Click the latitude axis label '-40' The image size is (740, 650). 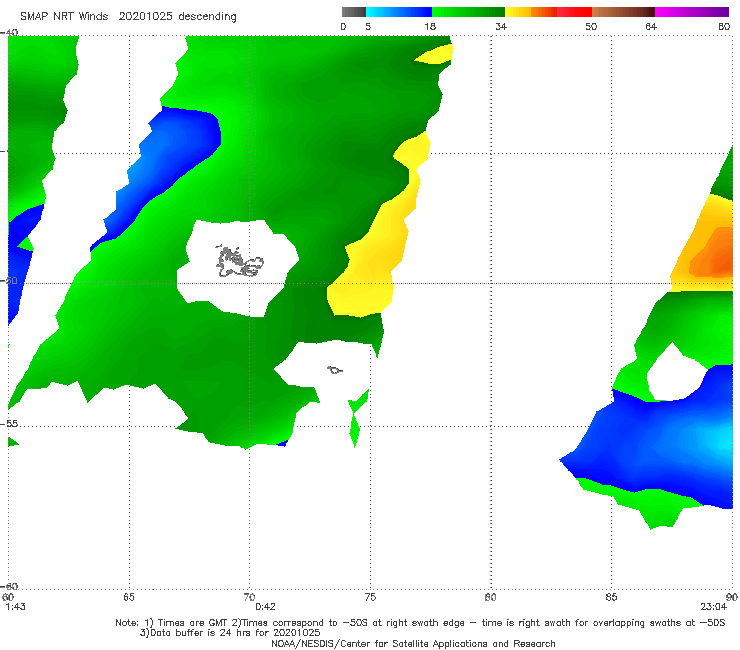pyautogui.click(x=9, y=33)
